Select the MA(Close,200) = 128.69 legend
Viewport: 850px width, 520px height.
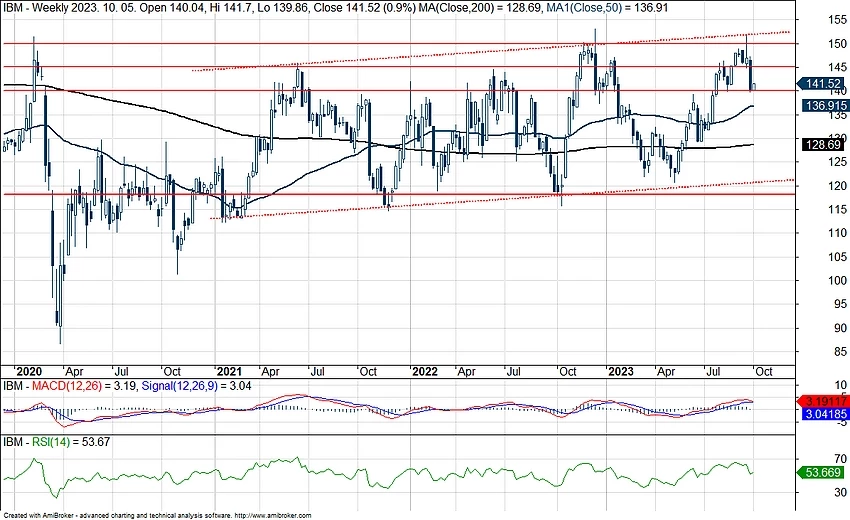point(480,8)
